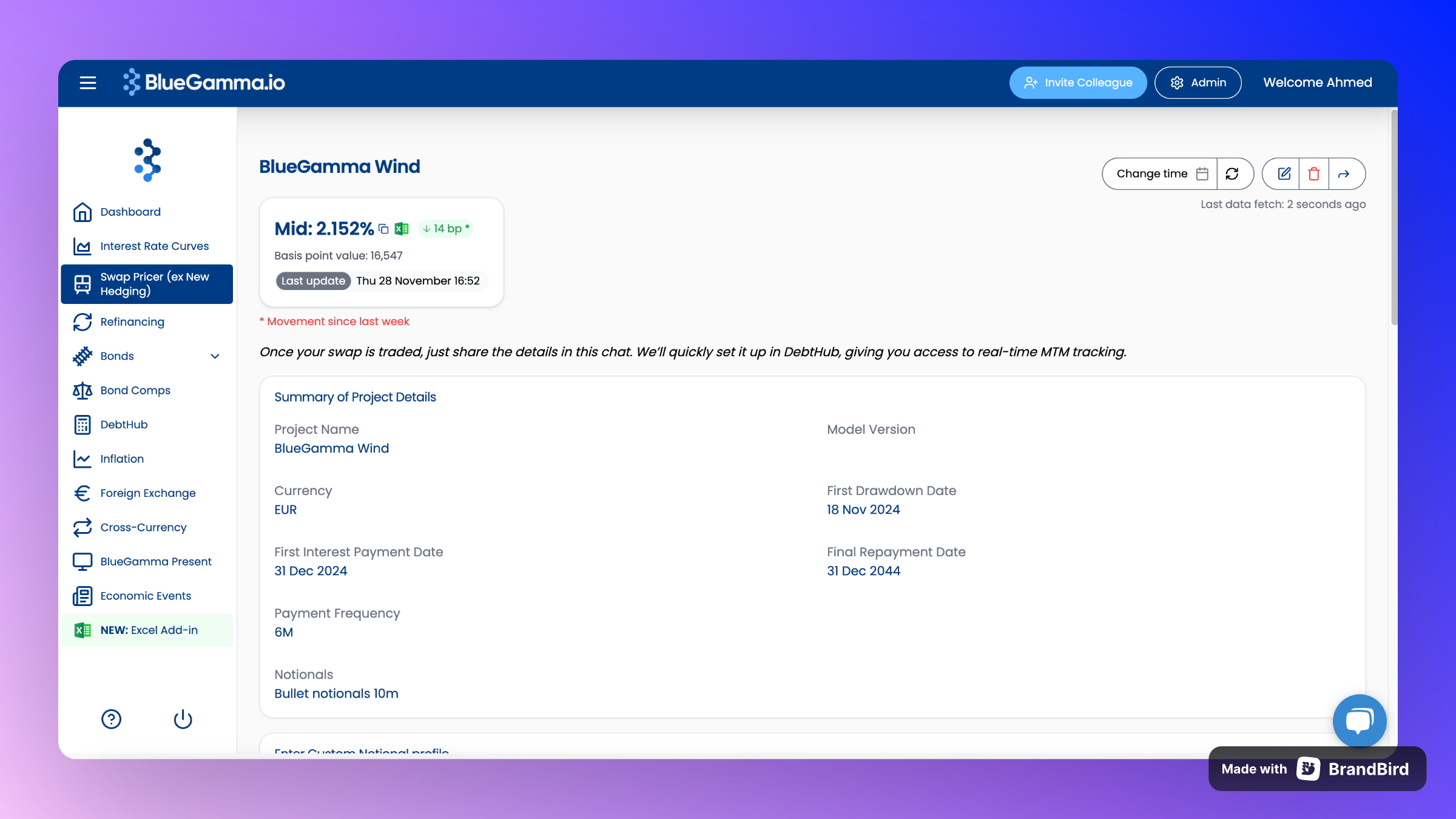Open the NEW: Excel Add-in link
Screen dimensions: 1456x819
pos(149,630)
